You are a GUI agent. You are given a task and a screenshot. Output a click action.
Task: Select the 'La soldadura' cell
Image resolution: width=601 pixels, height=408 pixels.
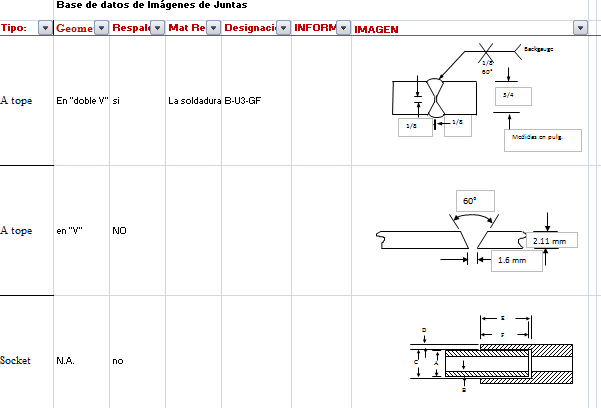point(193,101)
